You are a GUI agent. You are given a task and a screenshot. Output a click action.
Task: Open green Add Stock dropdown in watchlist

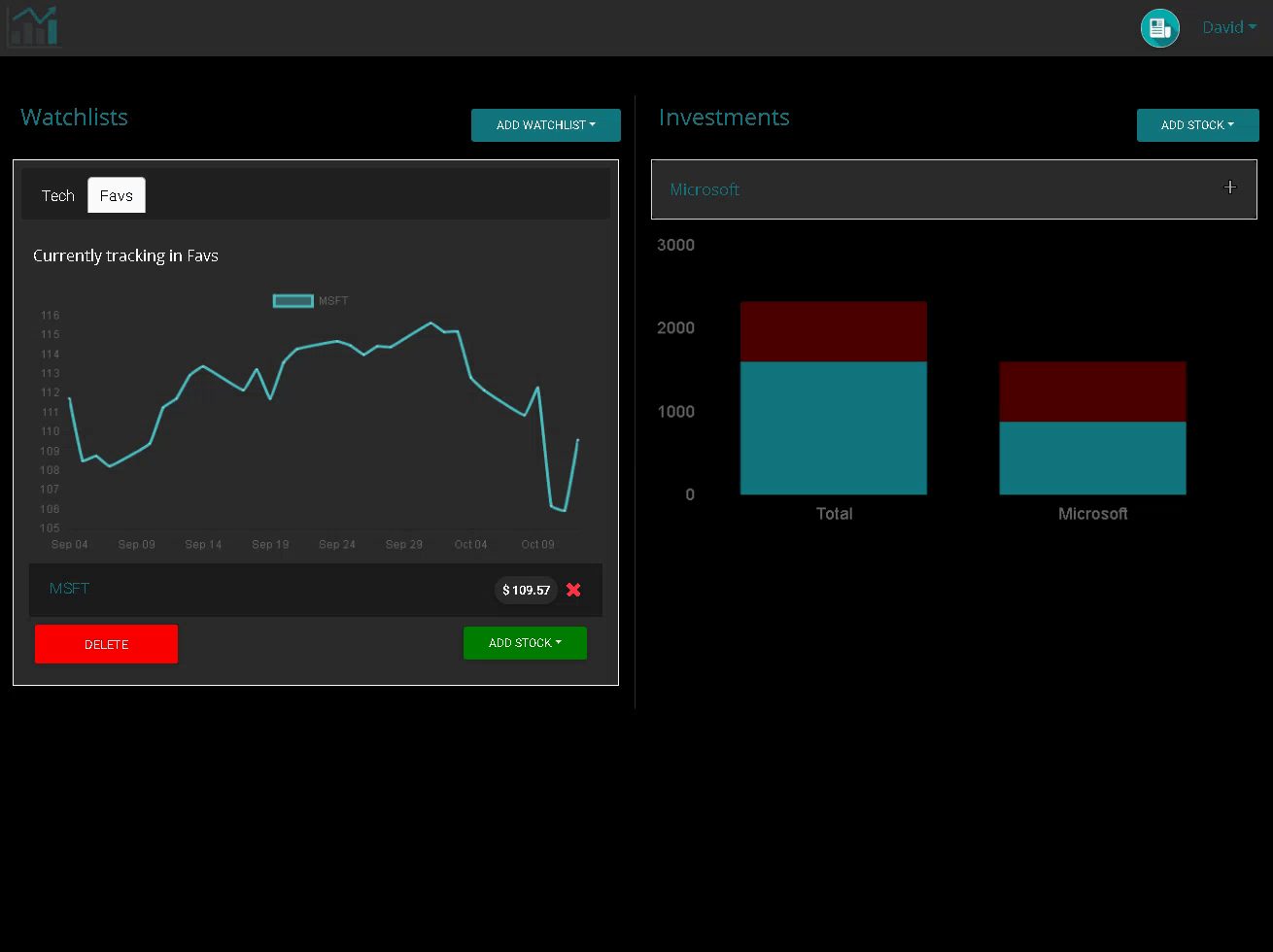click(x=525, y=643)
